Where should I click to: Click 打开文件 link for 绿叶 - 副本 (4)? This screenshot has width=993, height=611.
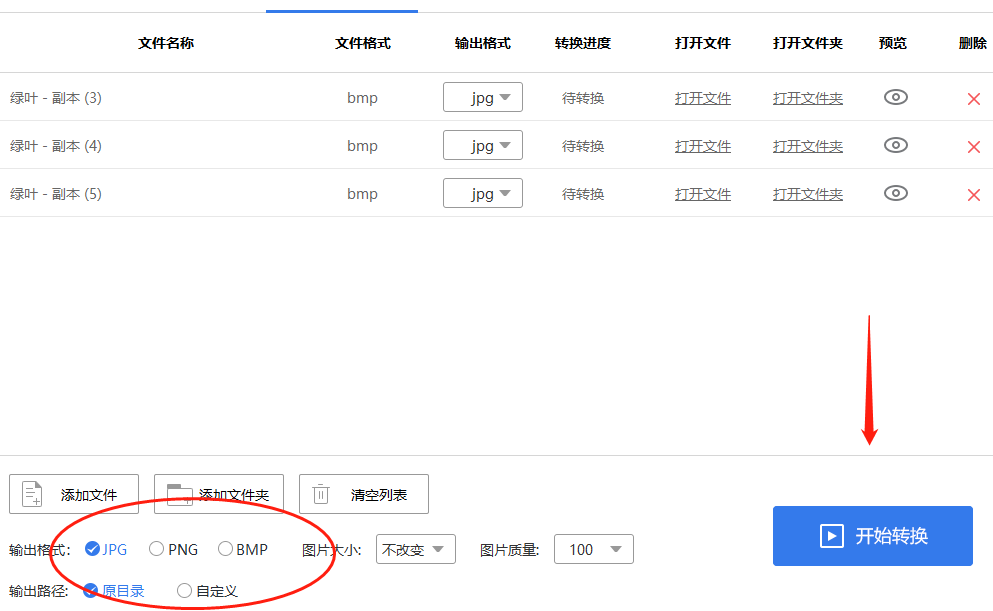(x=703, y=146)
